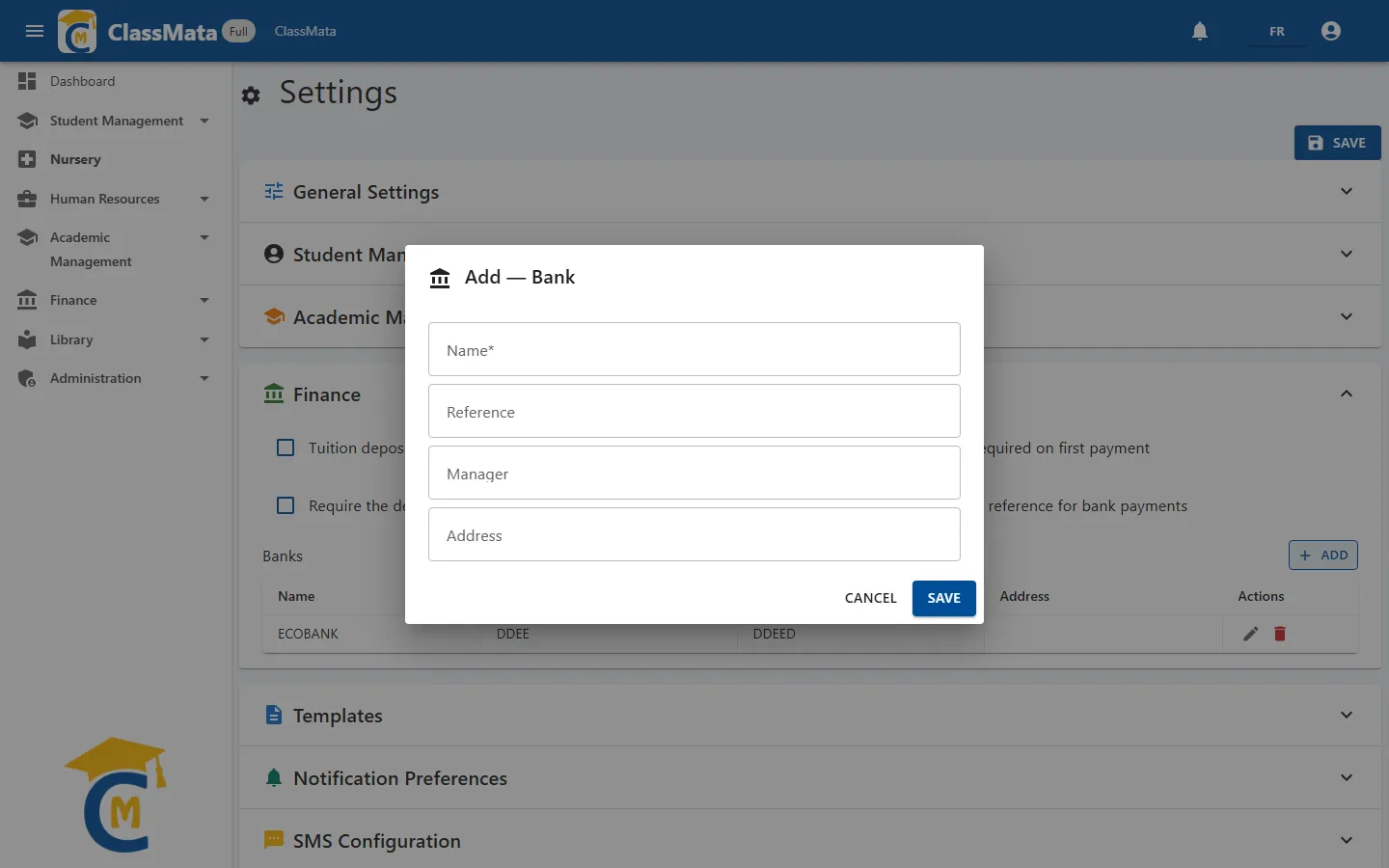Open the Library menu item
Screen dimensions: 1389x868
pos(116,339)
